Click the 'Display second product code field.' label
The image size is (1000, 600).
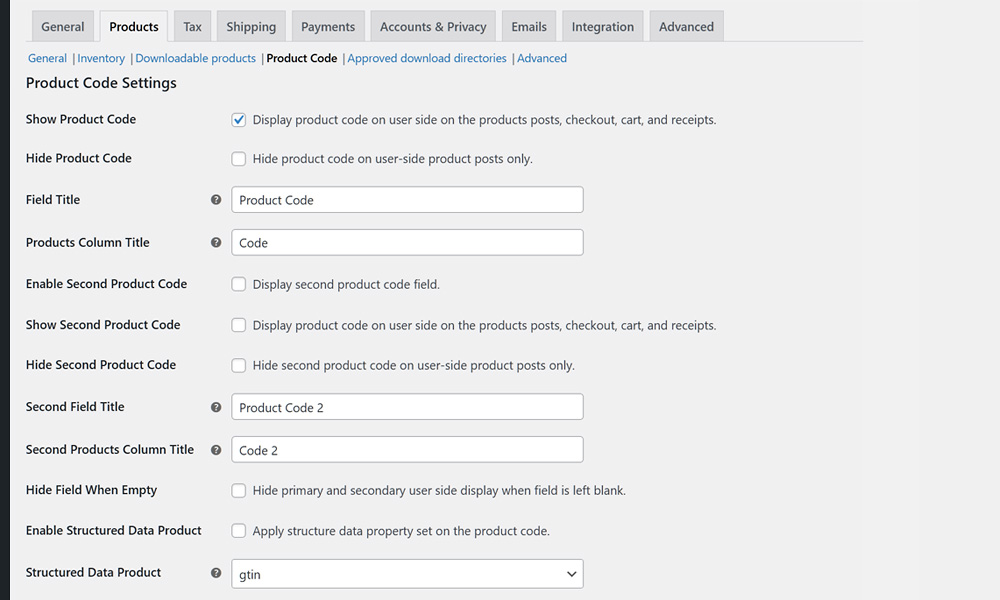click(346, 284)
